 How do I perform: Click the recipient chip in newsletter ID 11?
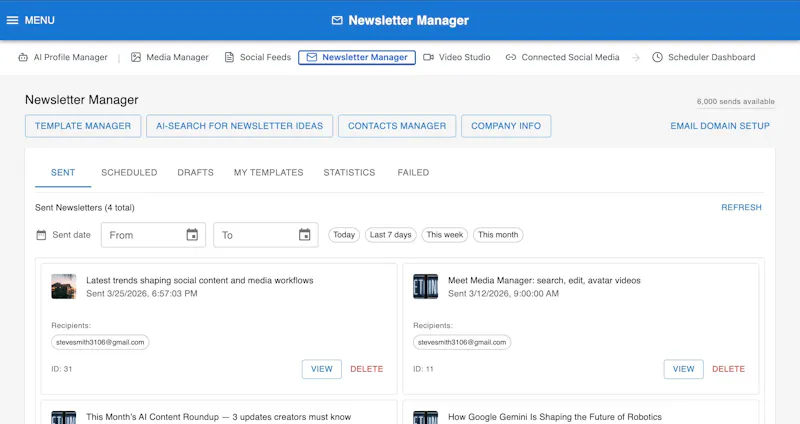click(462, 342)
